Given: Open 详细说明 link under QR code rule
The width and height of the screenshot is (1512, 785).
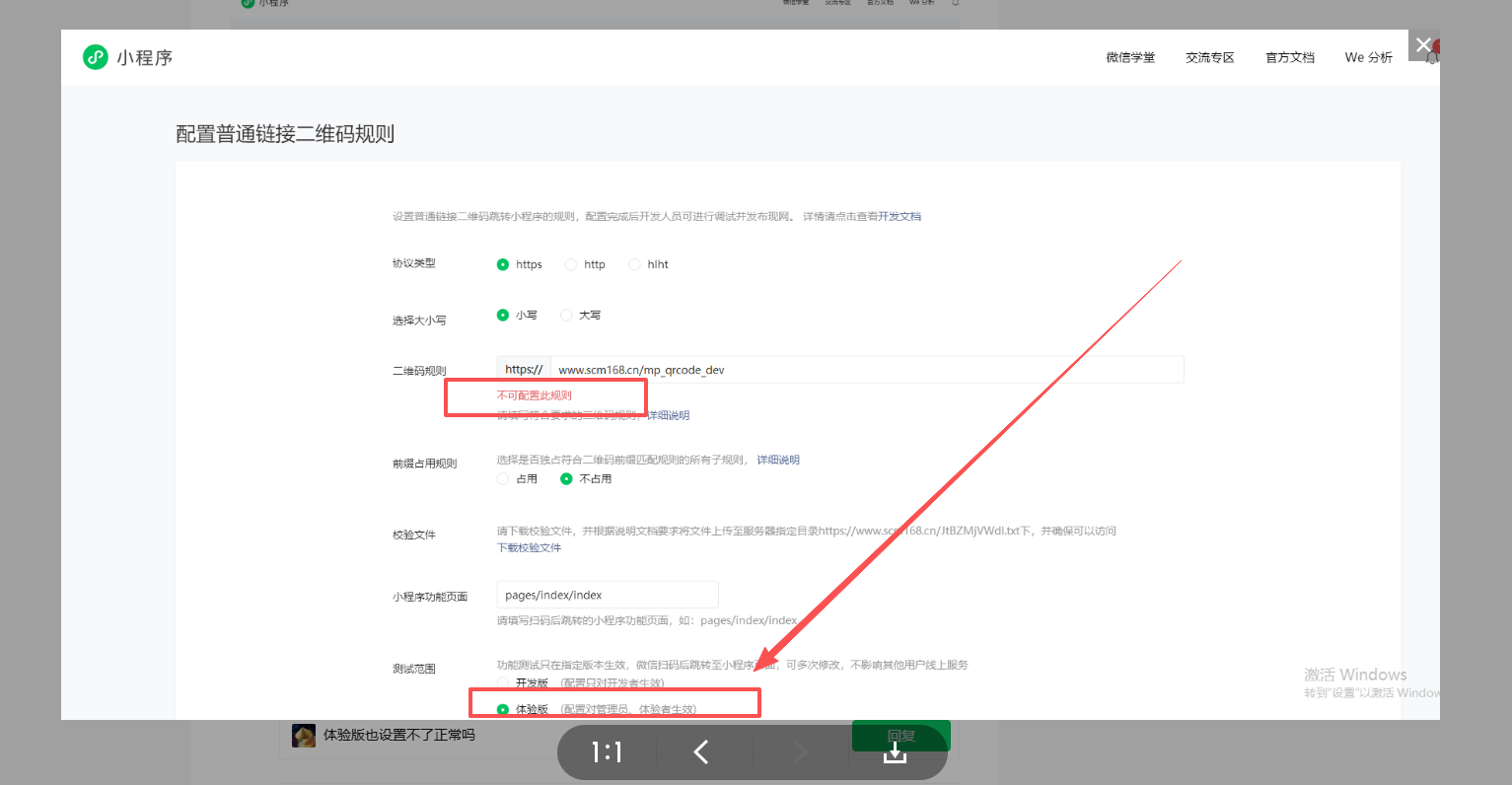Looking at the screenshot, I should coord(668,415).
